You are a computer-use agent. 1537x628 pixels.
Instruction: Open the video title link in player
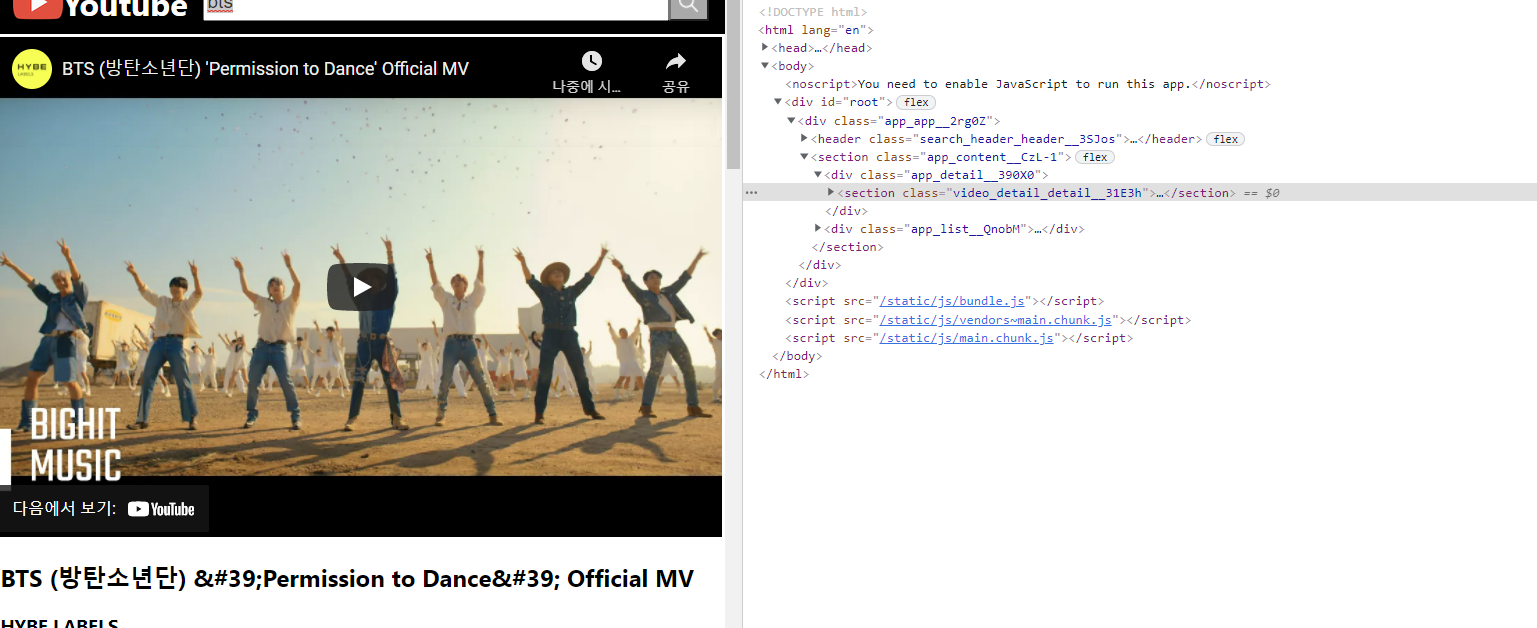[x=265, y=69]
